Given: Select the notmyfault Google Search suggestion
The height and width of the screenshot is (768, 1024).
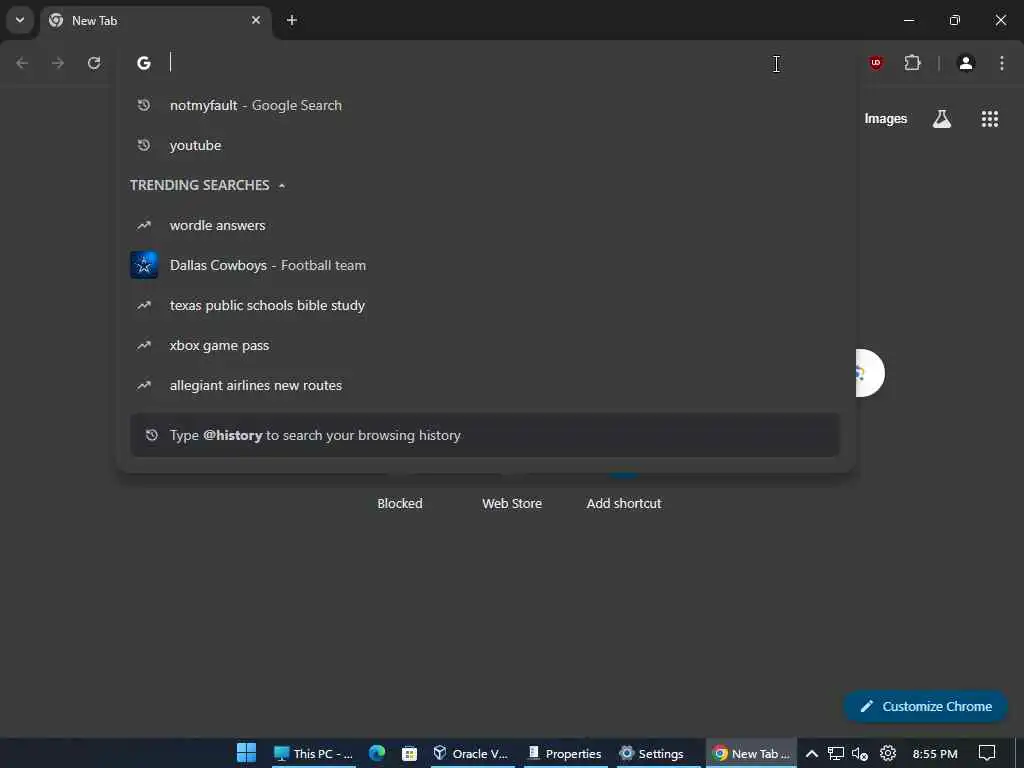Looking at the screenshot, I should click(x=486, y=105).
